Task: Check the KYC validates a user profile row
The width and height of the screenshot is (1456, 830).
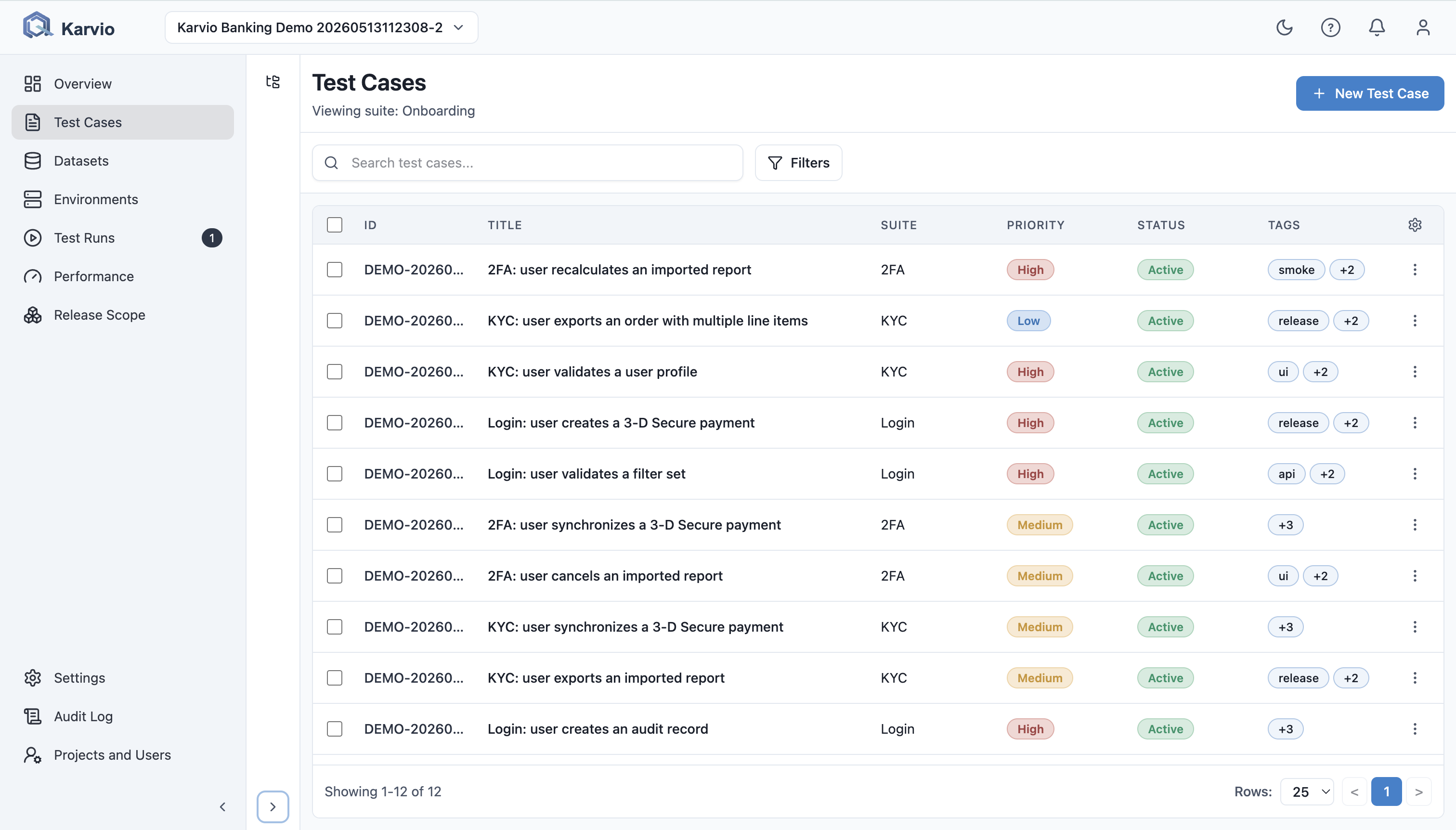Action: point(335,372)
